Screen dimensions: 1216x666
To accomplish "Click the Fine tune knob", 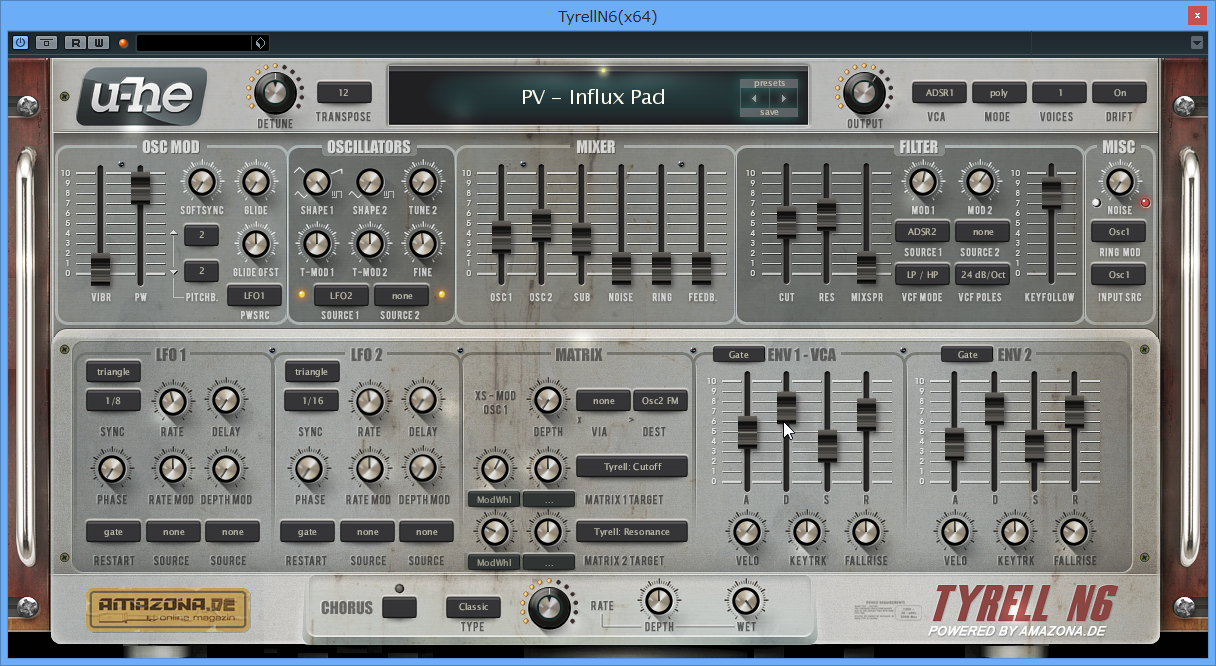I will pos(423,243).
